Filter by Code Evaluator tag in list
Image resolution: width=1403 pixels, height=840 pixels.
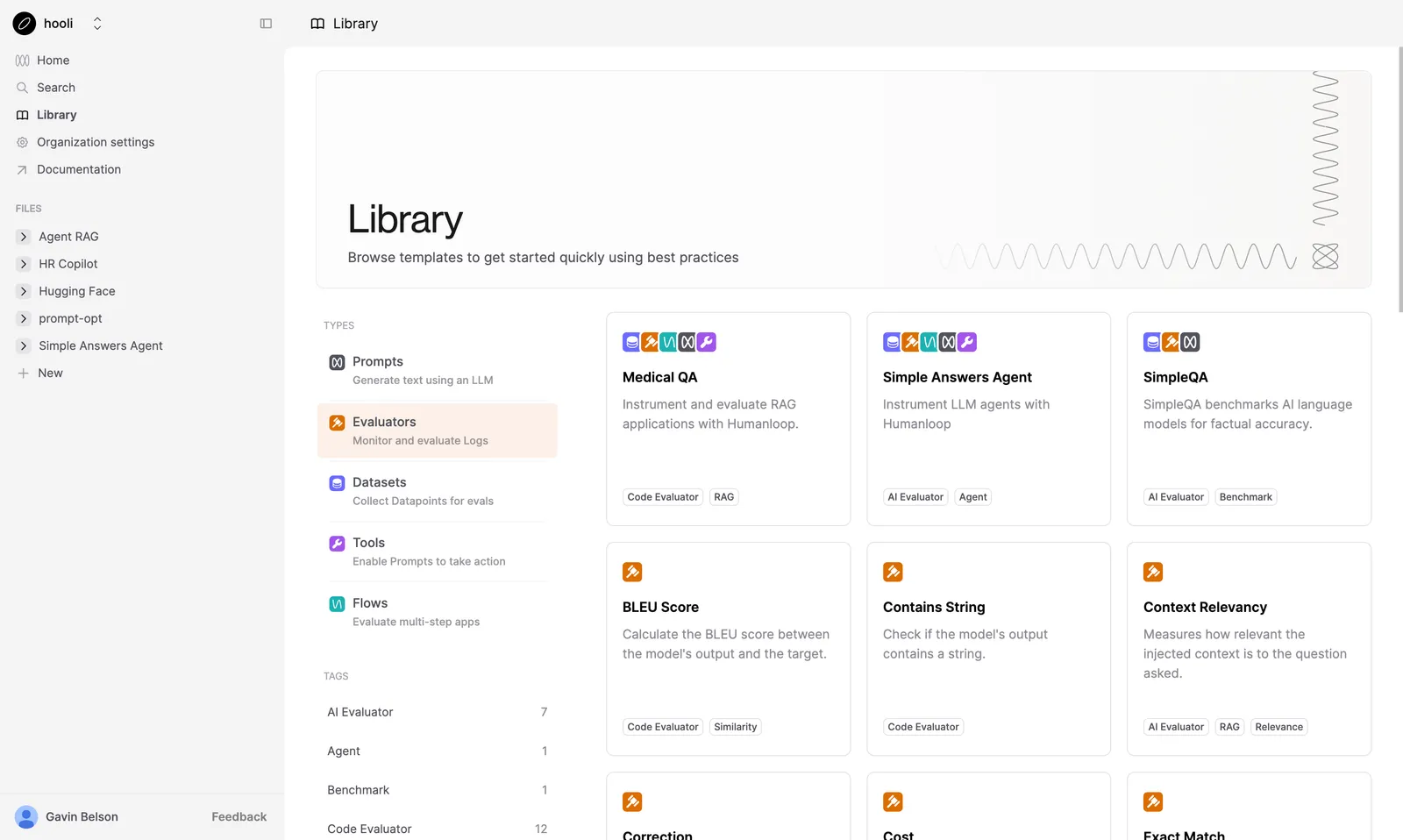437,829
